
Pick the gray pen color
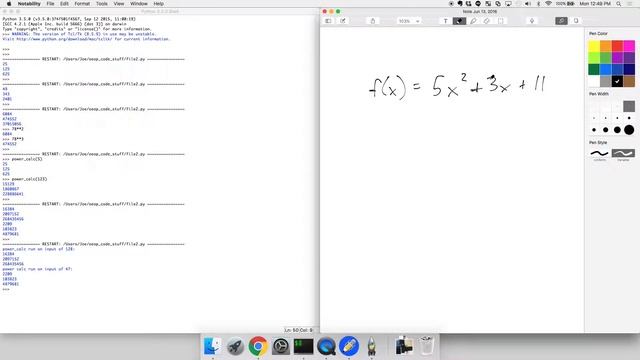[606, 81]
